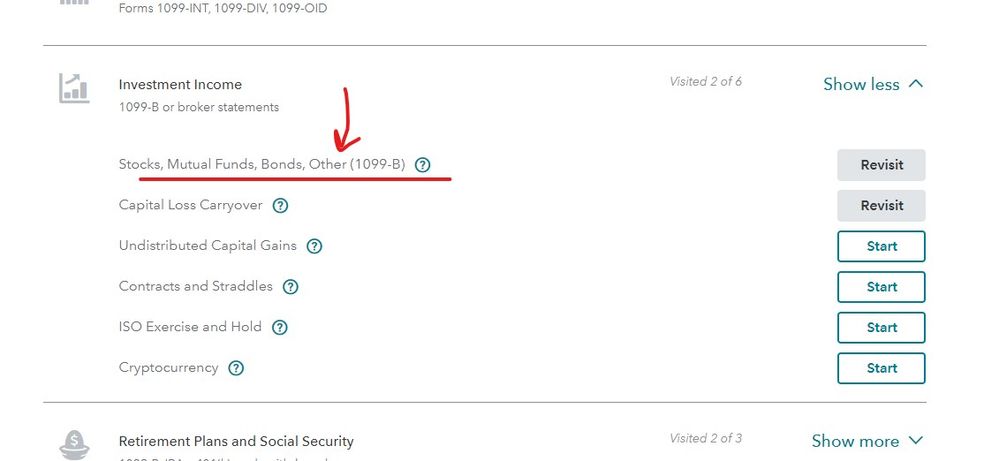Start the Undistributed Capital Gains section

[x=881, y=246]
